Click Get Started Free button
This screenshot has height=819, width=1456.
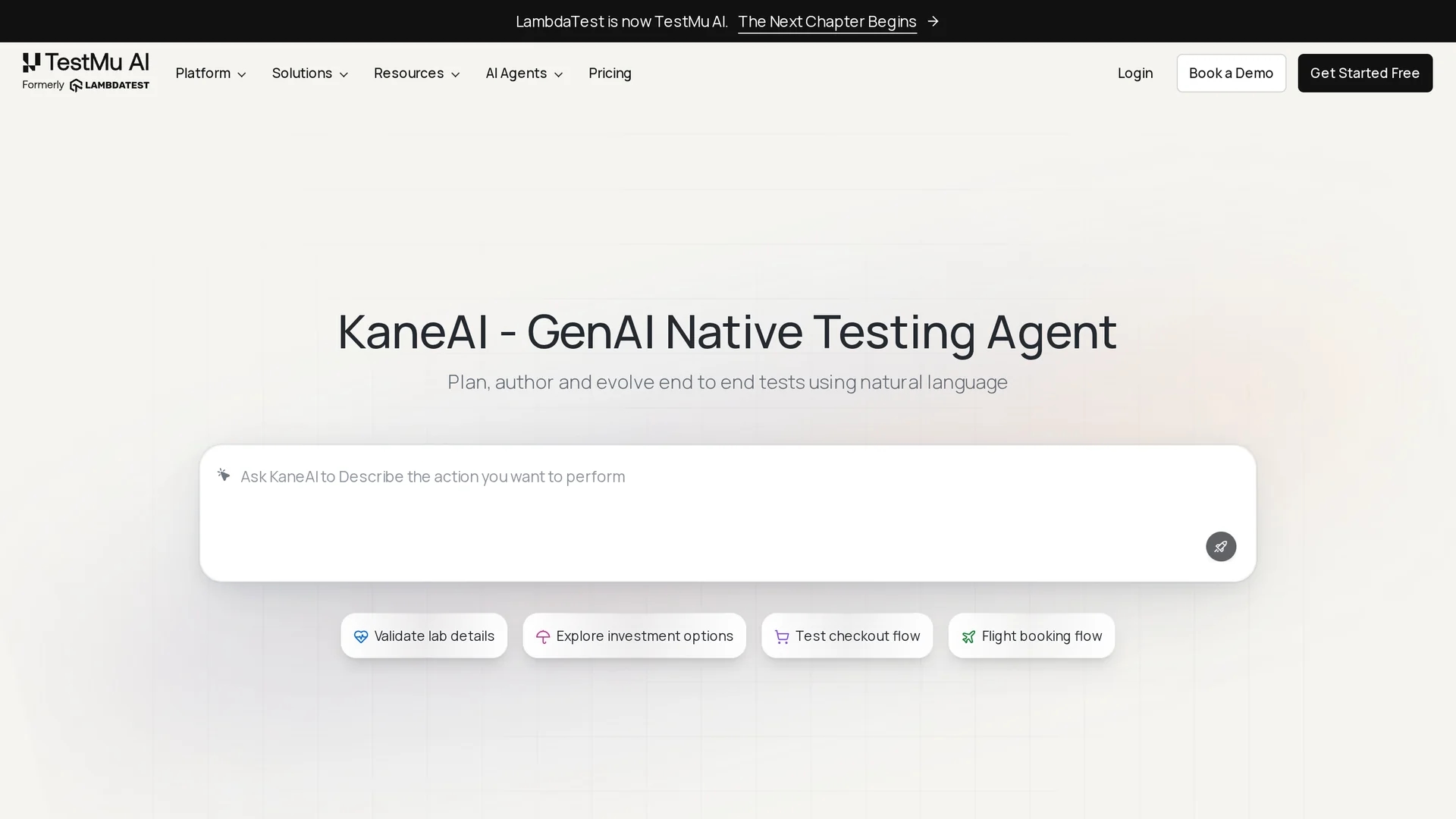[x=1365, y=73]
